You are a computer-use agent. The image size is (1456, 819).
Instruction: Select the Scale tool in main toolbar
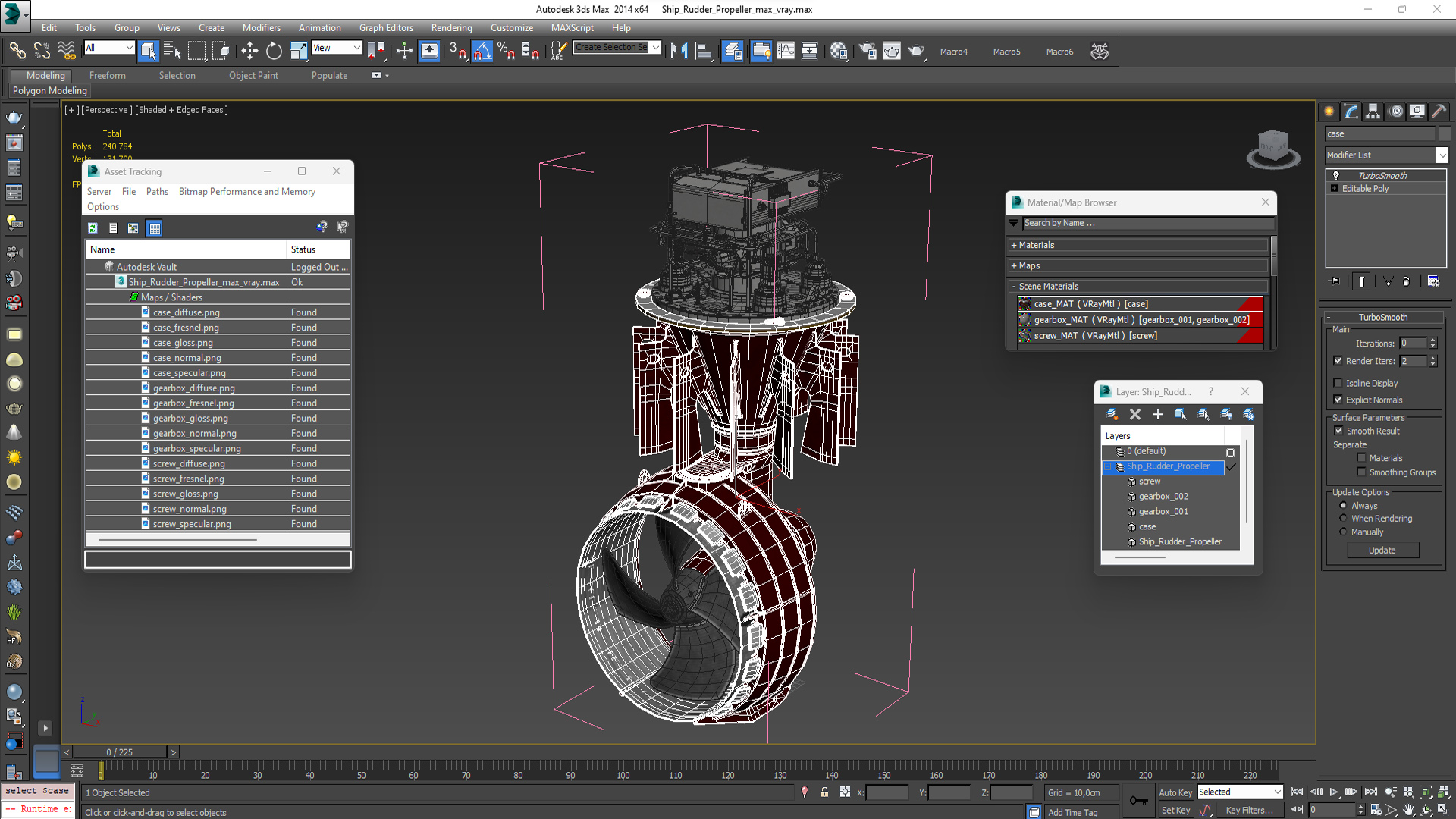299,51
